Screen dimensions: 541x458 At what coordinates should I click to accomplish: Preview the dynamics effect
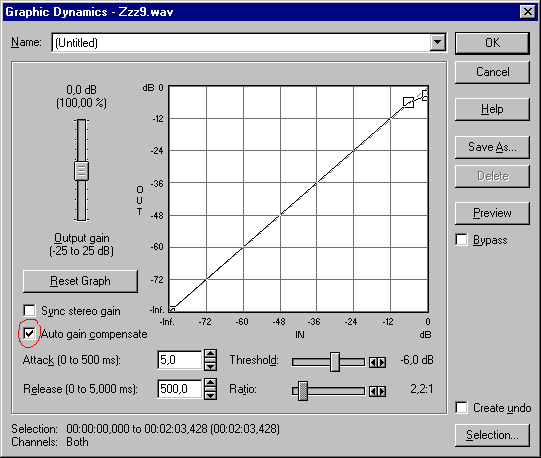tap(492, 213)
